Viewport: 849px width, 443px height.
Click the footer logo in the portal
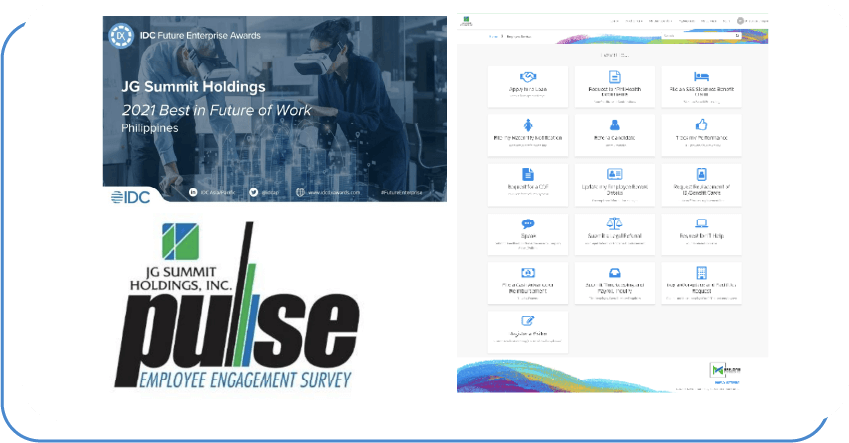[726, 370]
